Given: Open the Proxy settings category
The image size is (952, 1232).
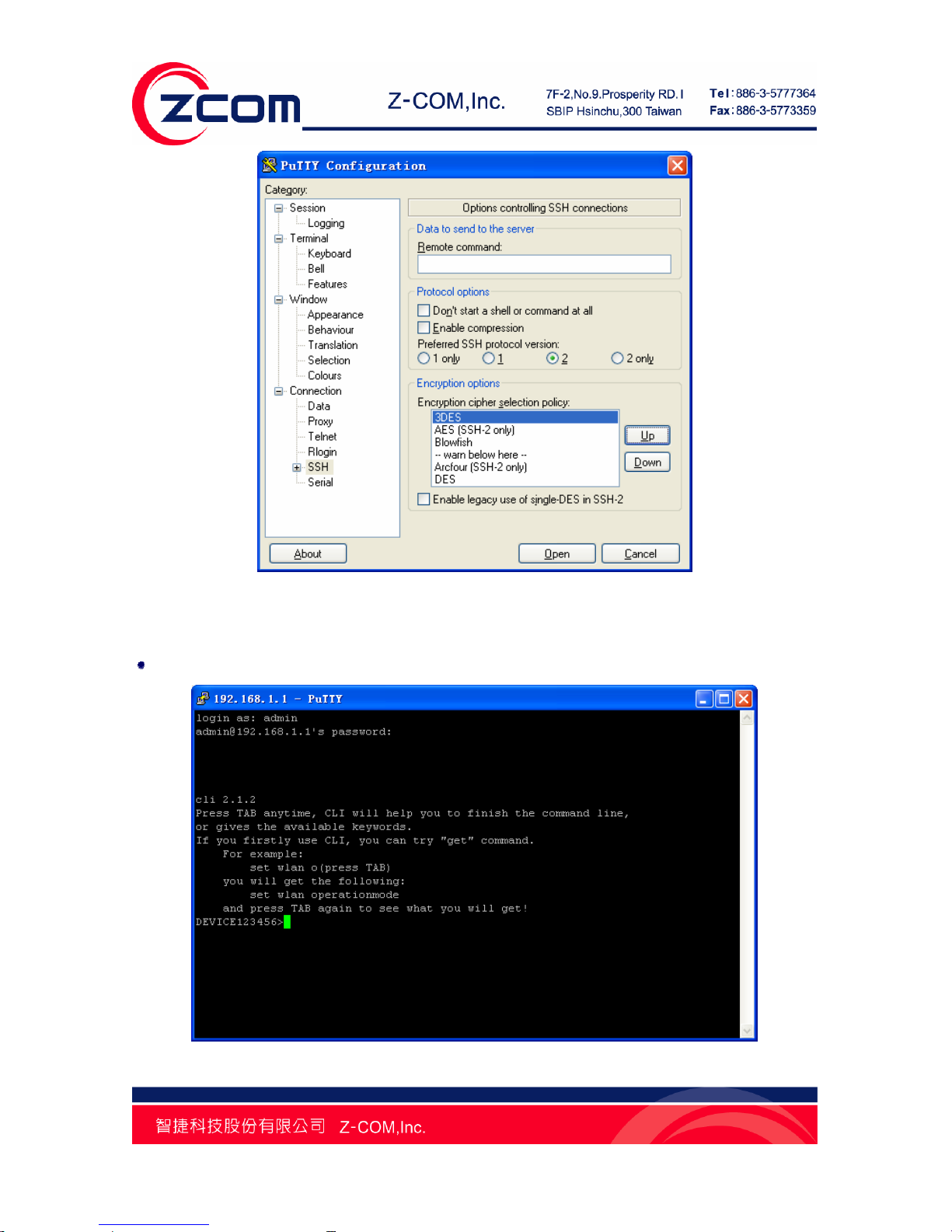Looking at the screenshot, I should pos(320,421).
